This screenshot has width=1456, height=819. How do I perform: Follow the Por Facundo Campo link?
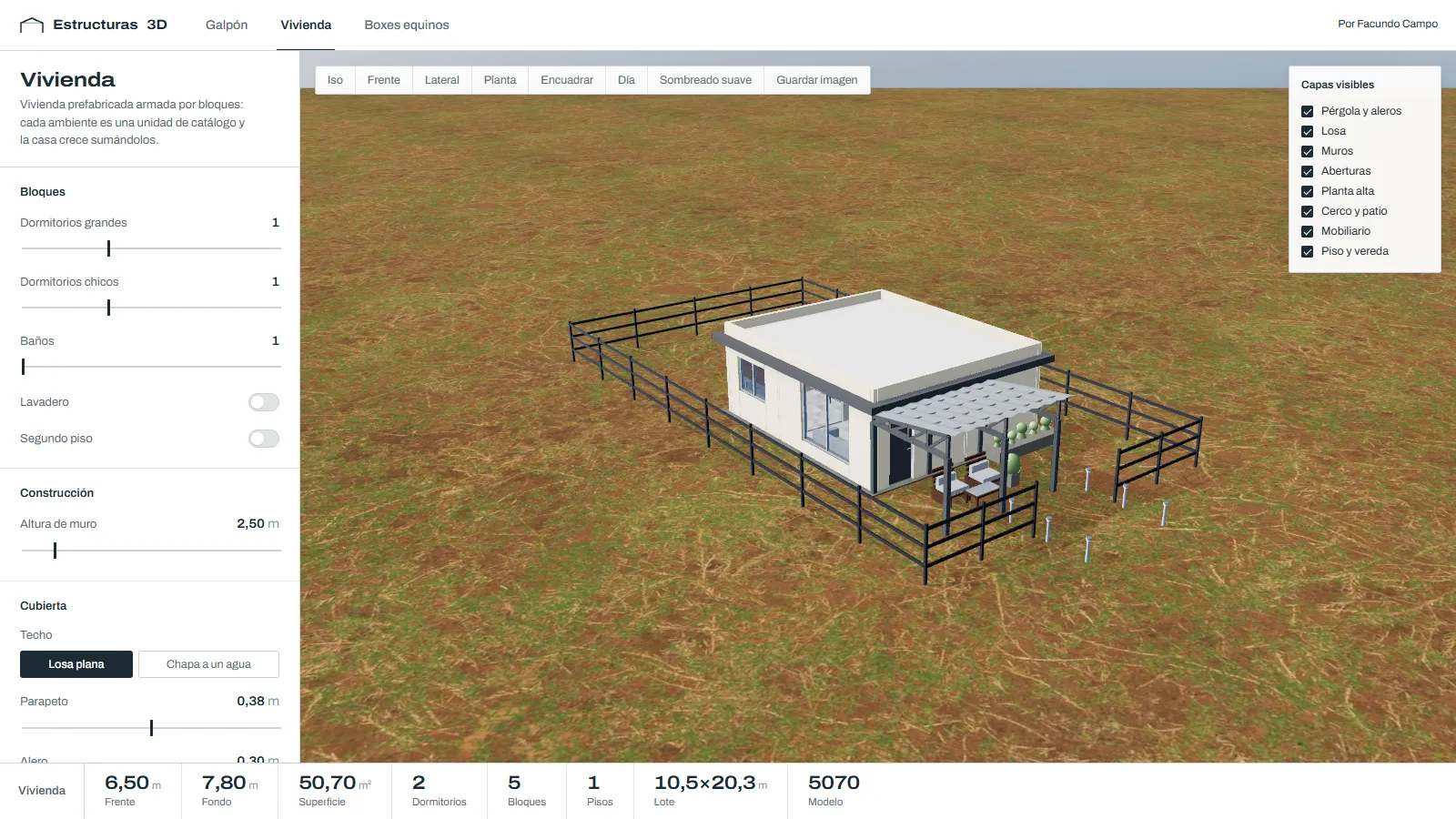coord(1388,24)
